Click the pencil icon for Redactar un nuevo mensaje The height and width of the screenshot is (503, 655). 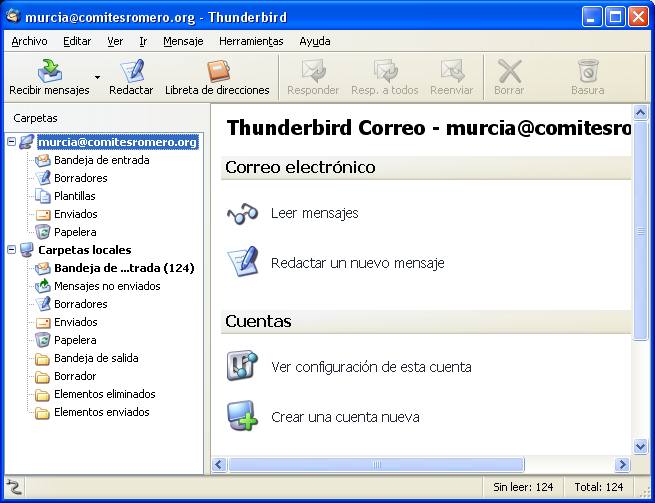point(242,263)
